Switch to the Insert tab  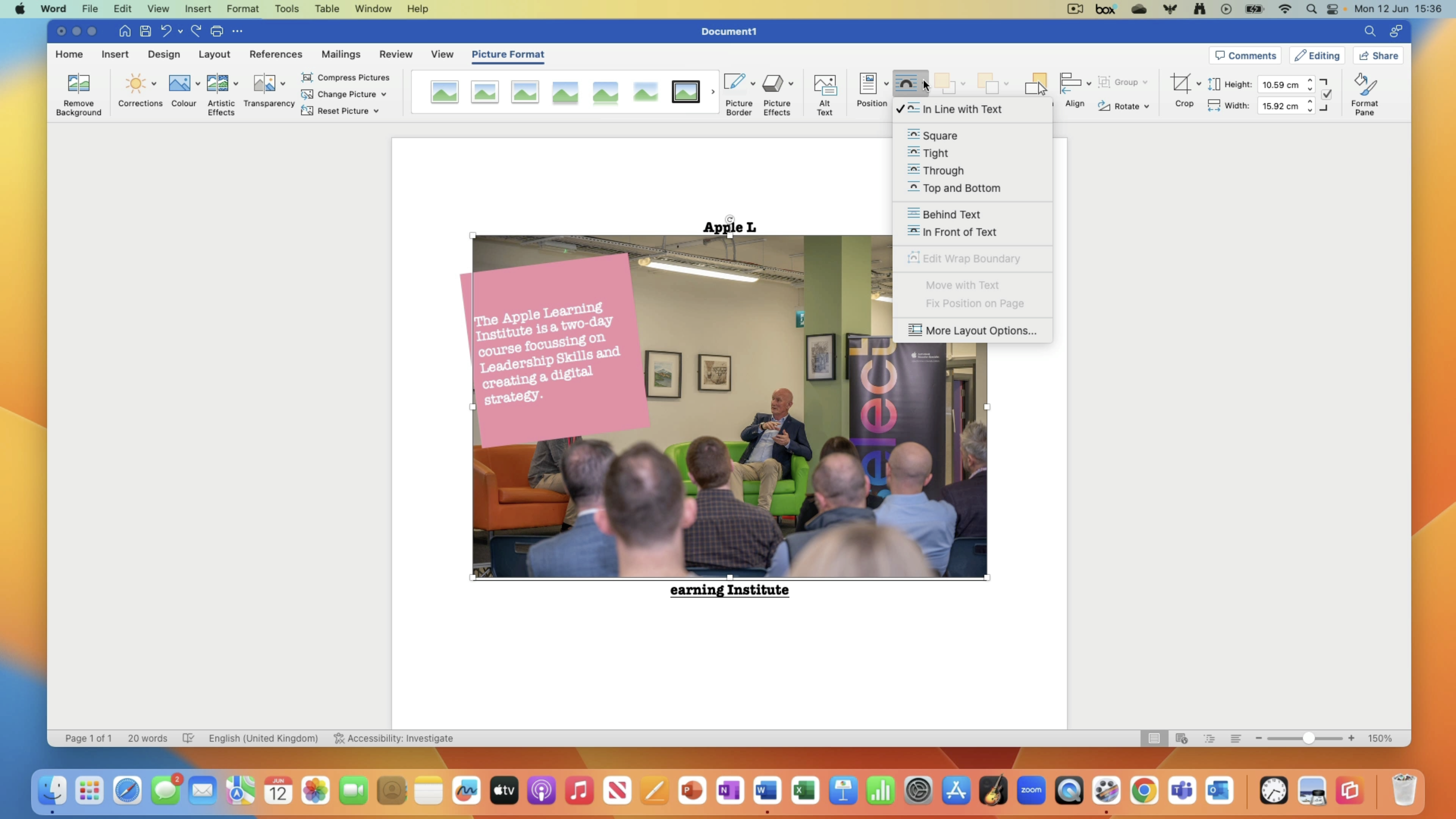[115, 54]
